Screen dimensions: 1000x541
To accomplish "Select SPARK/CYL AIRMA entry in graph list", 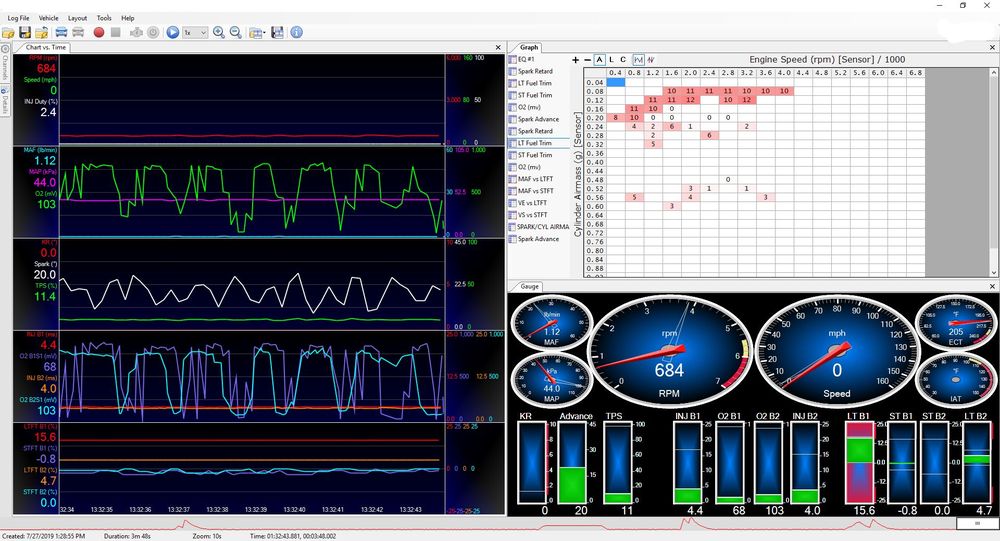I will point(543,227).
